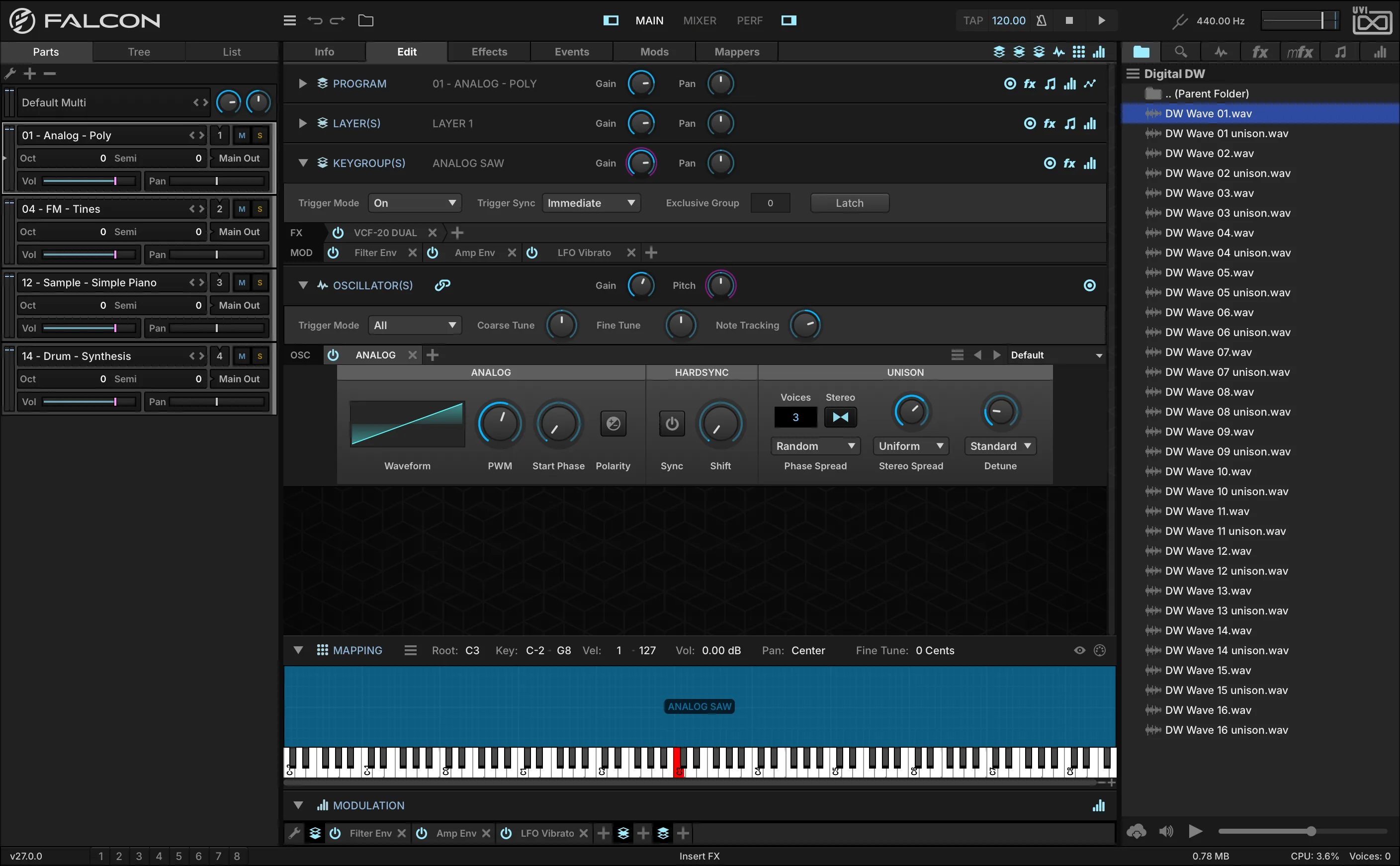Enable the Hardsync Sync power button
The width and height of the screenshot is (1400, 866).
coord(672,423)
